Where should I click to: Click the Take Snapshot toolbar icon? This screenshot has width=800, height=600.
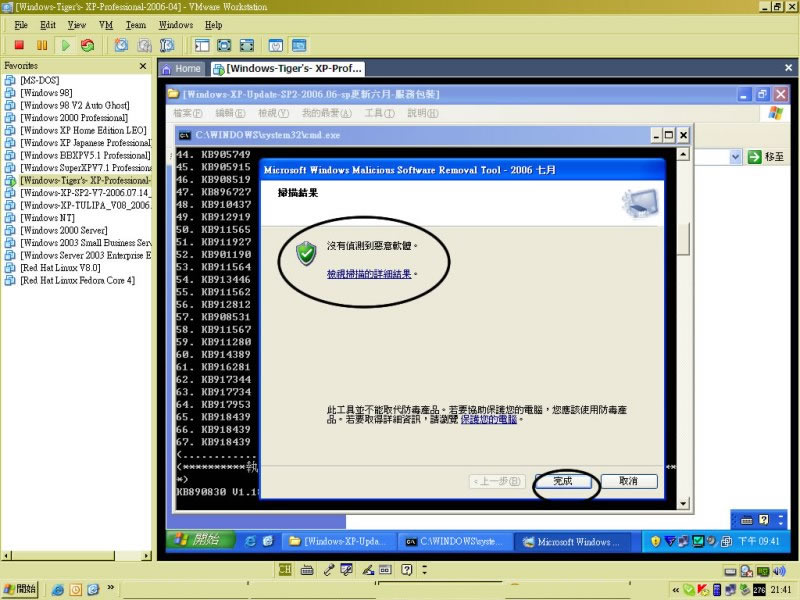[121, 45]
